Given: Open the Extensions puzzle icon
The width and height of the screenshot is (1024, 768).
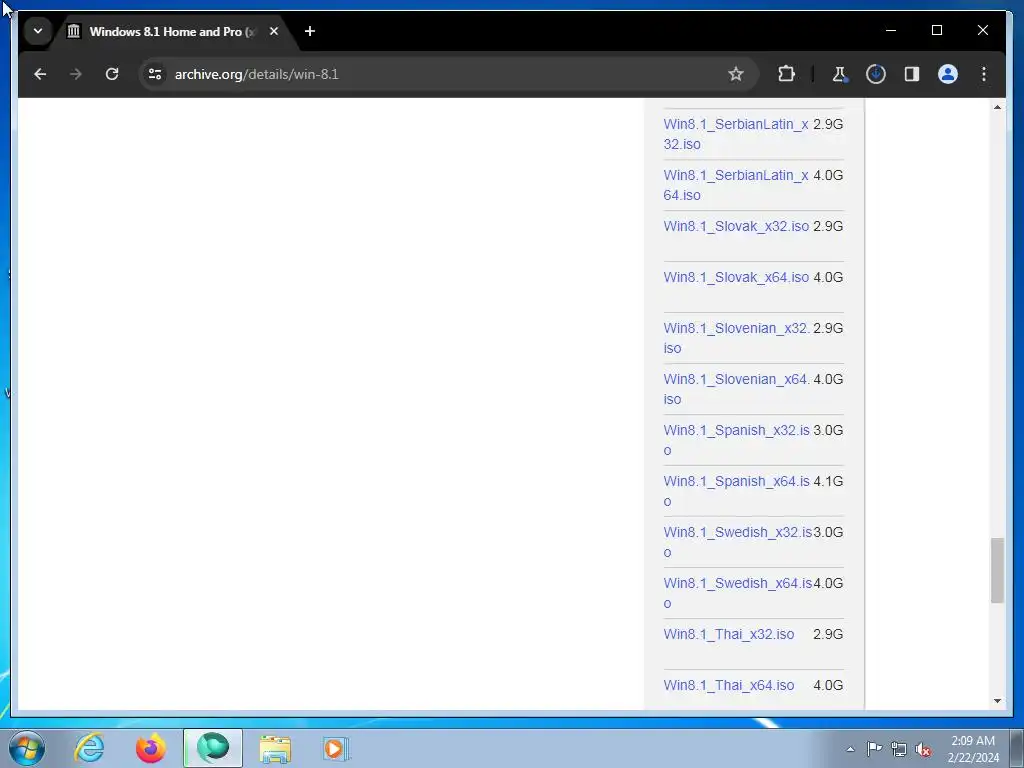Looking at the screenshot, I should tap(786, 74).
